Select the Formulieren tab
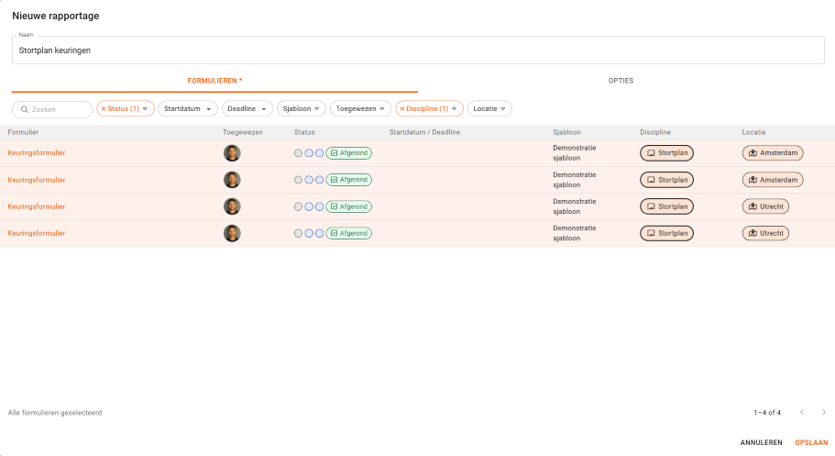 [214, 81]
